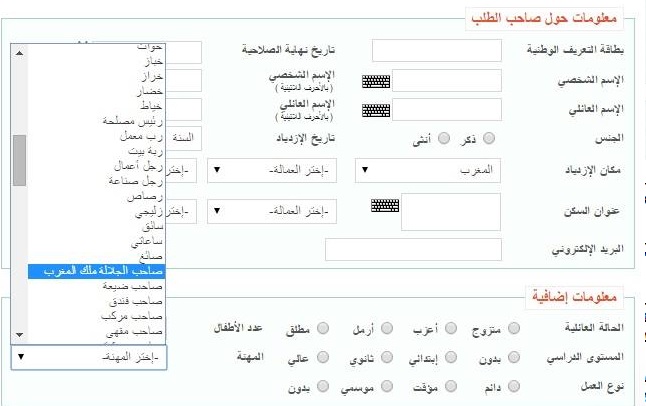Viewport: 646px width, 406px height.
Task: Select أعزب marital status radio button
Action: point(450,328)
